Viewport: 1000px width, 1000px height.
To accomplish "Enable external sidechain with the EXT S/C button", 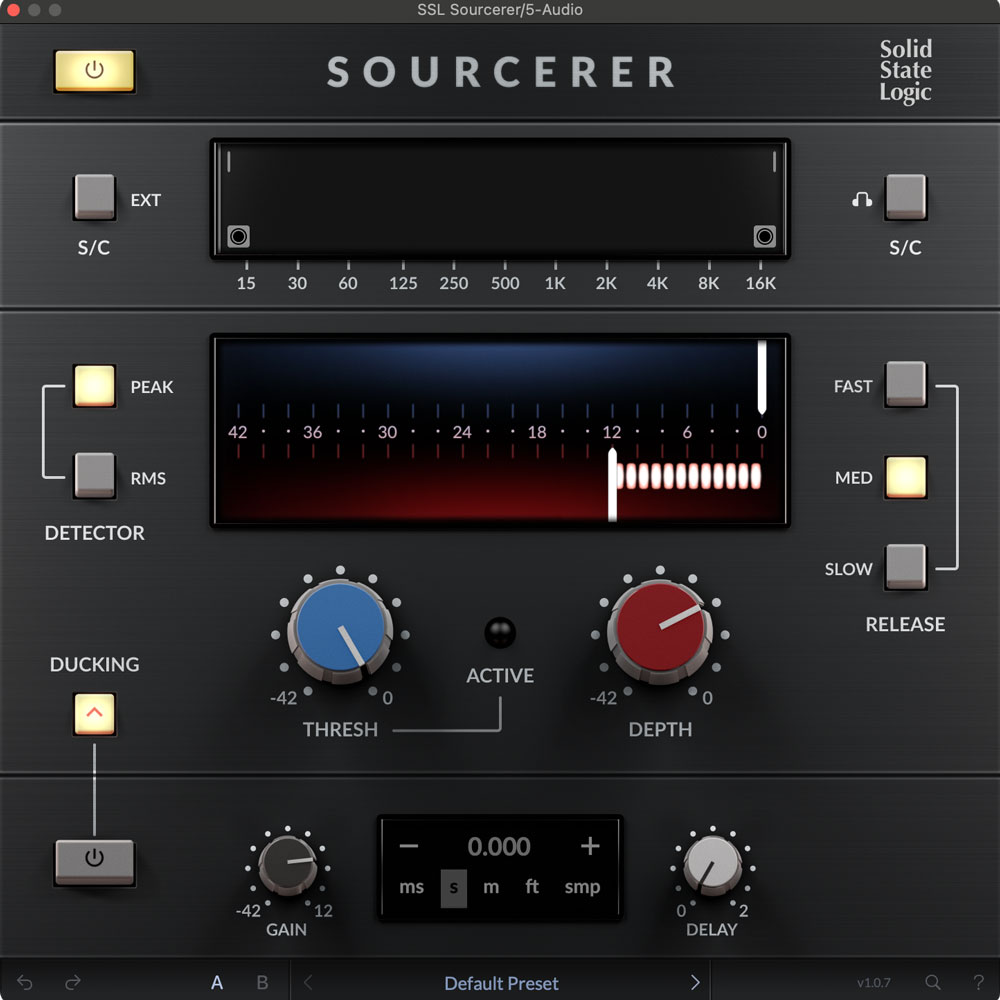I will 94,197.
